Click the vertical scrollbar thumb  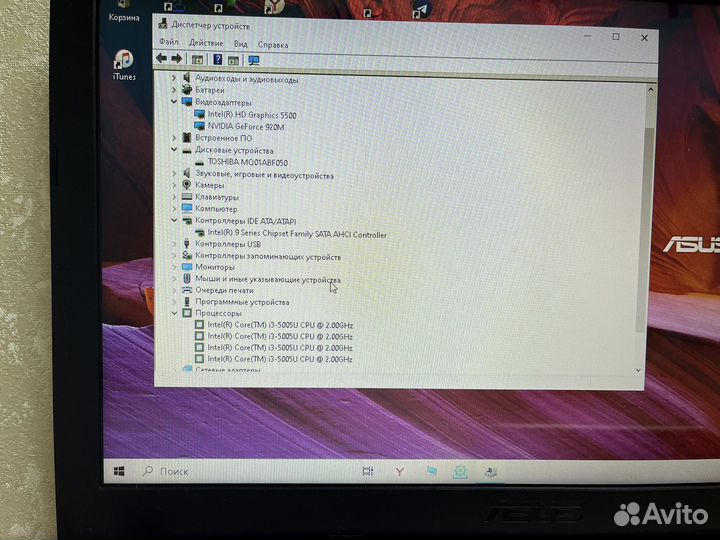pyautogui.click(x=644, y=230)
